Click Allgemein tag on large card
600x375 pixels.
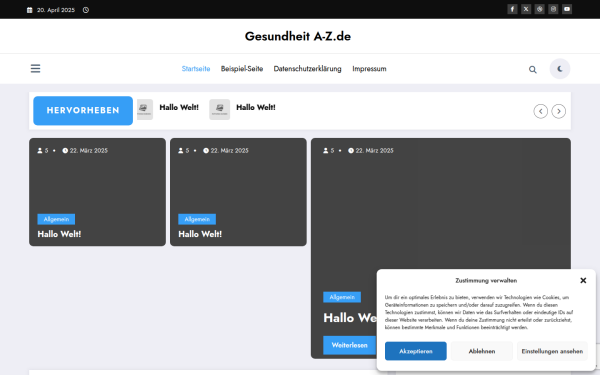coord(342,297)
